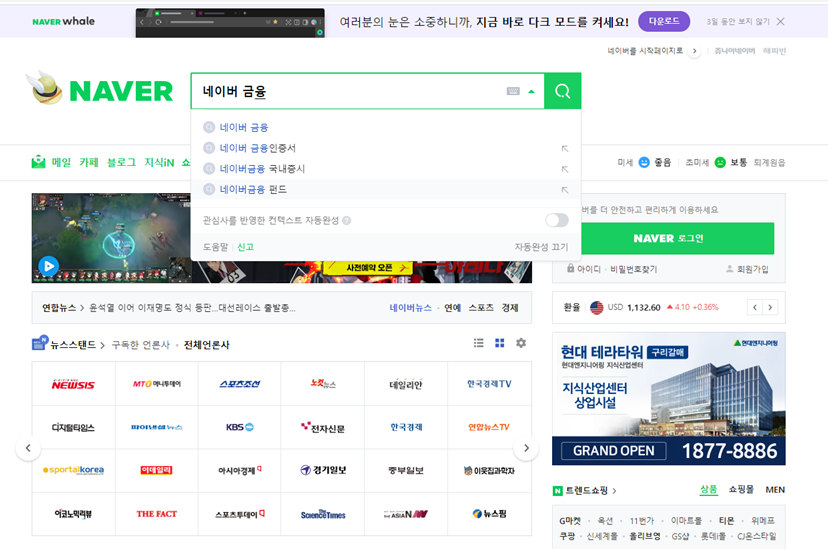
Task: Open 네이버뉴스 tab
Action: (410, 308)
